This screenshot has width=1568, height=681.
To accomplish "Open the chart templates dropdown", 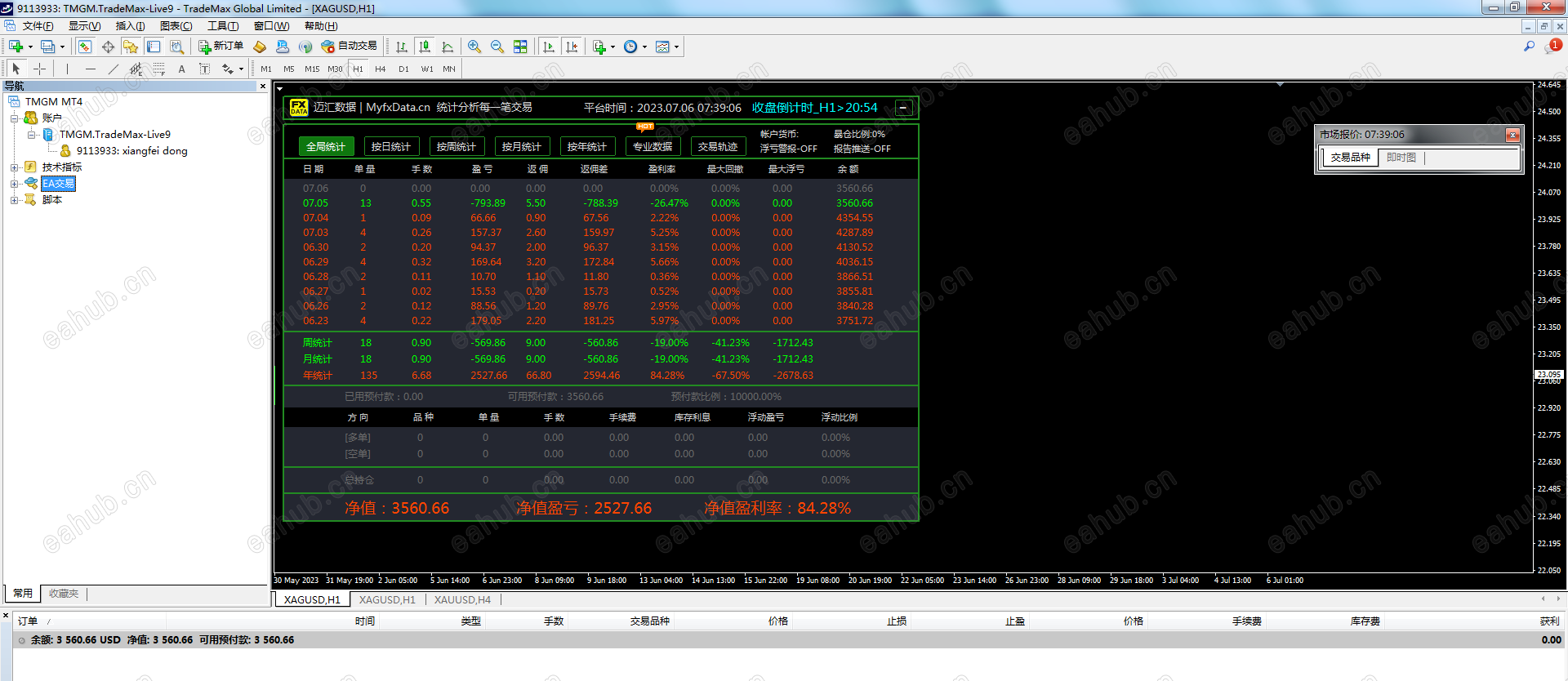I will click(676, 47).
